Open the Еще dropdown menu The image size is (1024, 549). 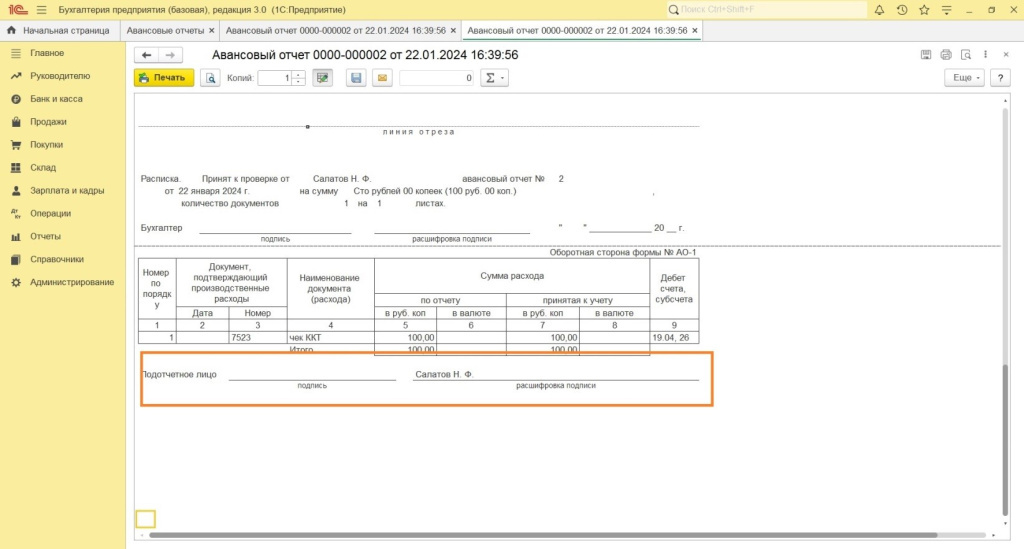tap(964, 78)
